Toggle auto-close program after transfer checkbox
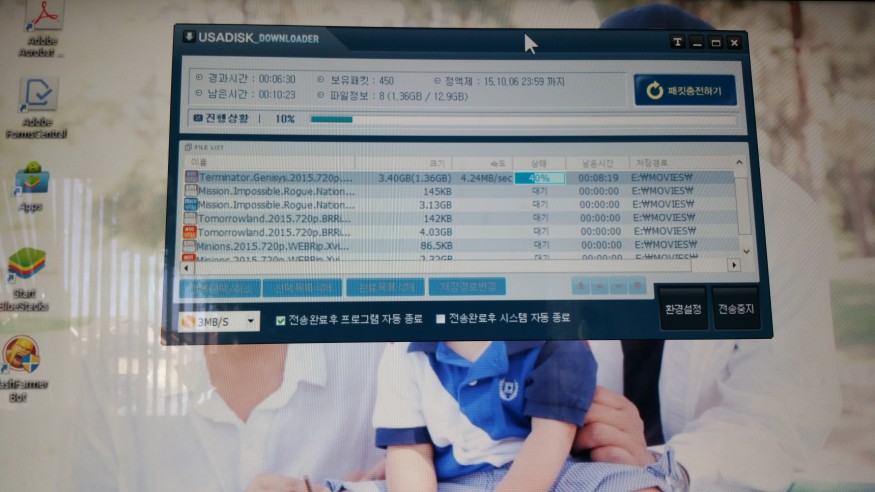This screenshot has height=492, width=875. point(280,319)
